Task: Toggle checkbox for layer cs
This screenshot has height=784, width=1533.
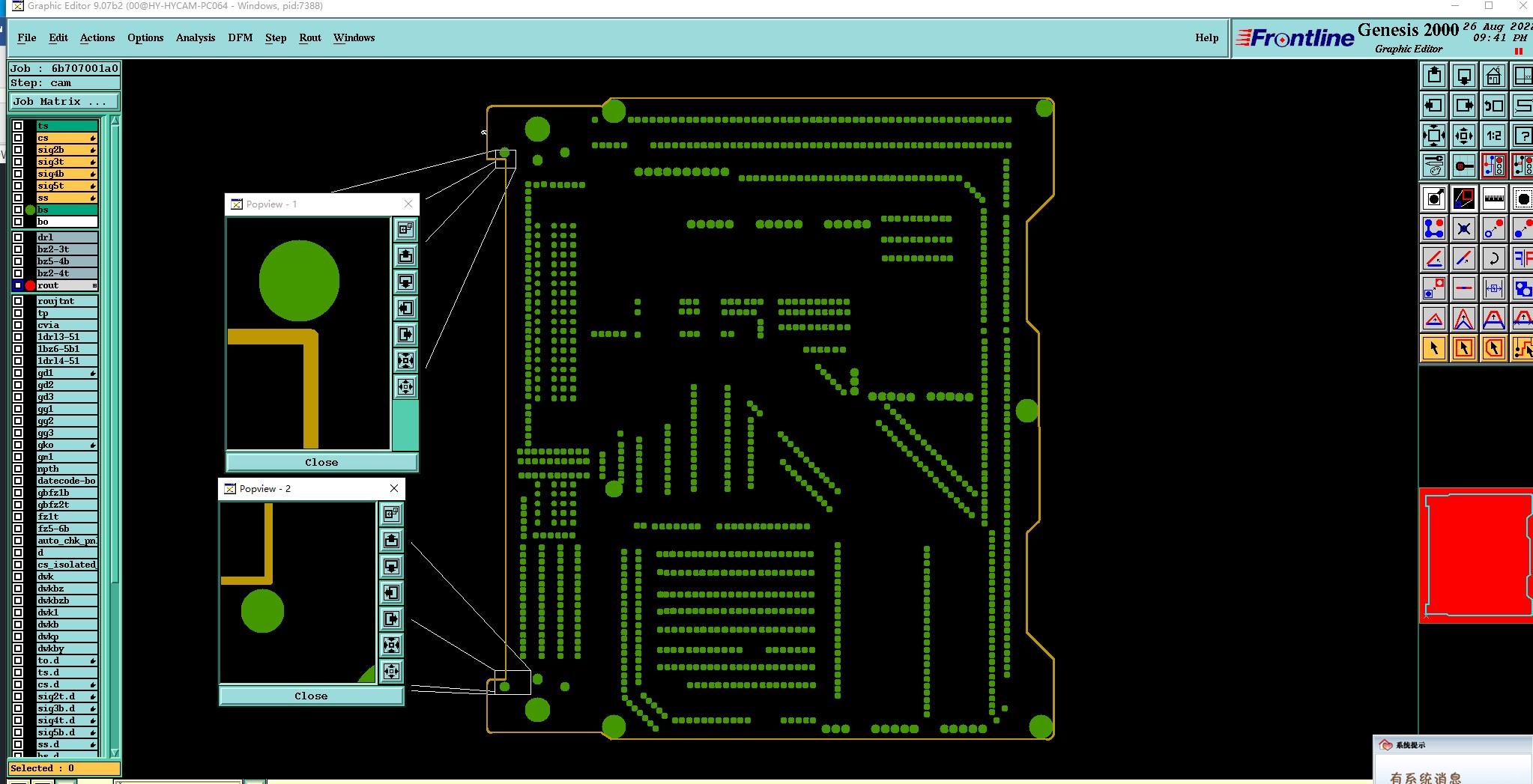Action: pyautogui.click(x=18, y=138)
